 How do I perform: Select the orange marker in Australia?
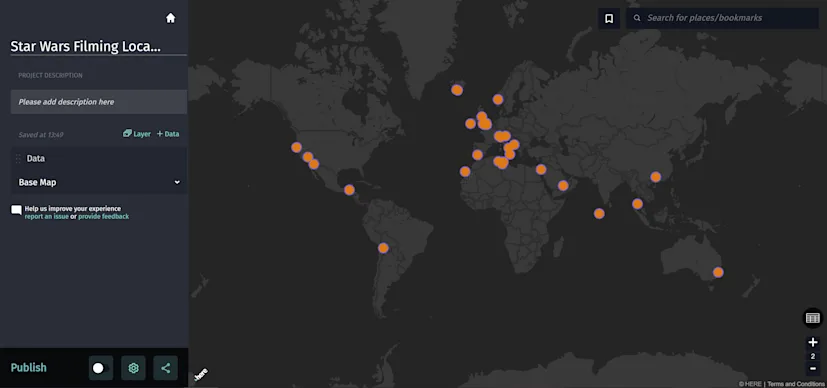(x=718, y=273)
